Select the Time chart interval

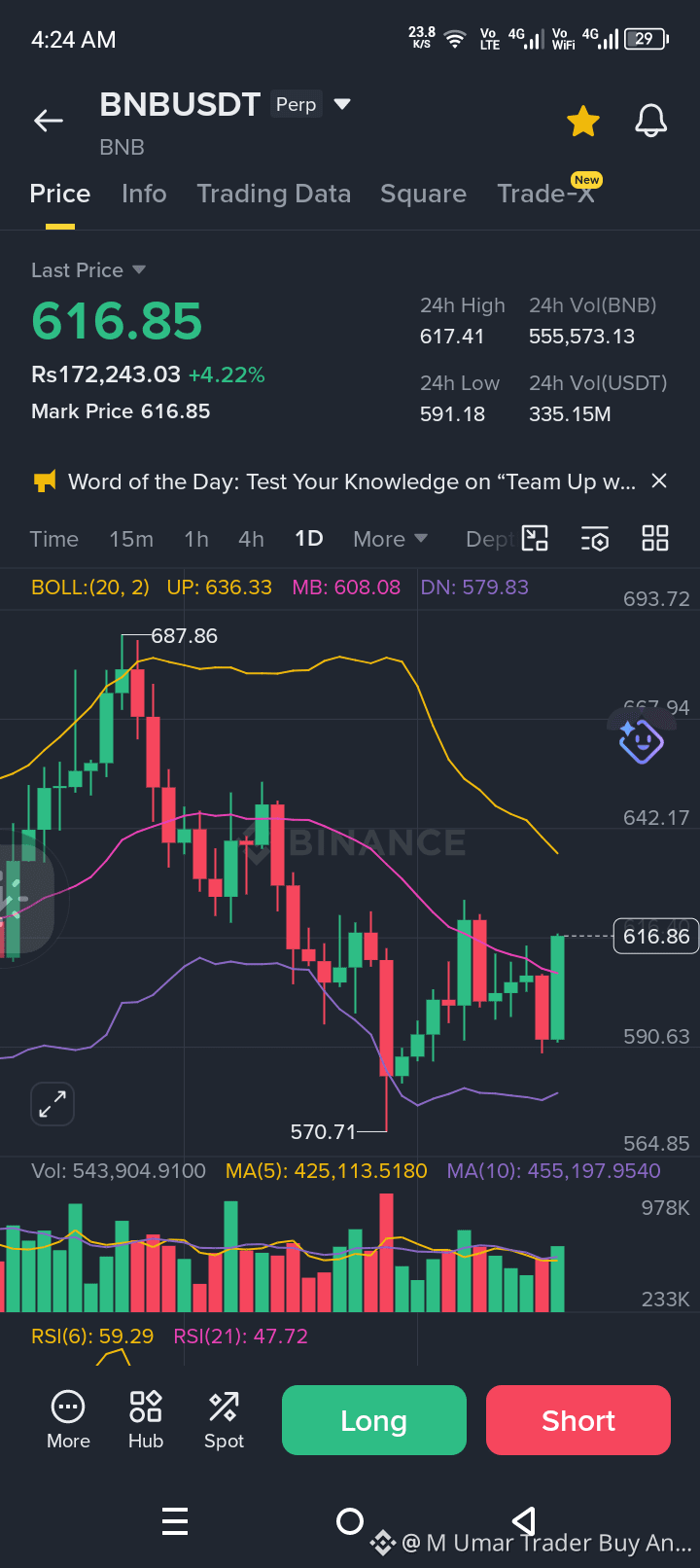[54, 539]
